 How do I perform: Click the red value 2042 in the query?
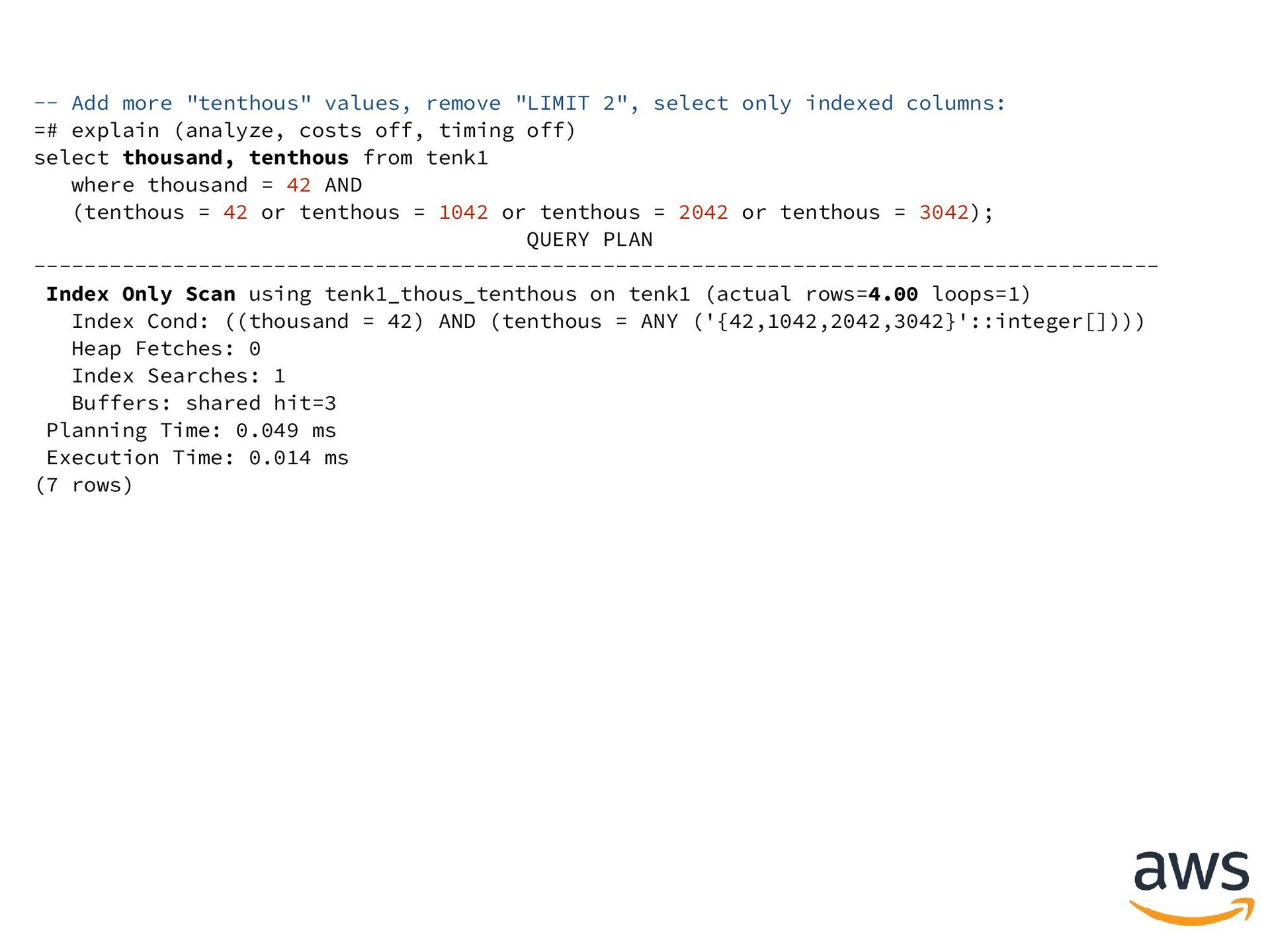pos(703,212)
